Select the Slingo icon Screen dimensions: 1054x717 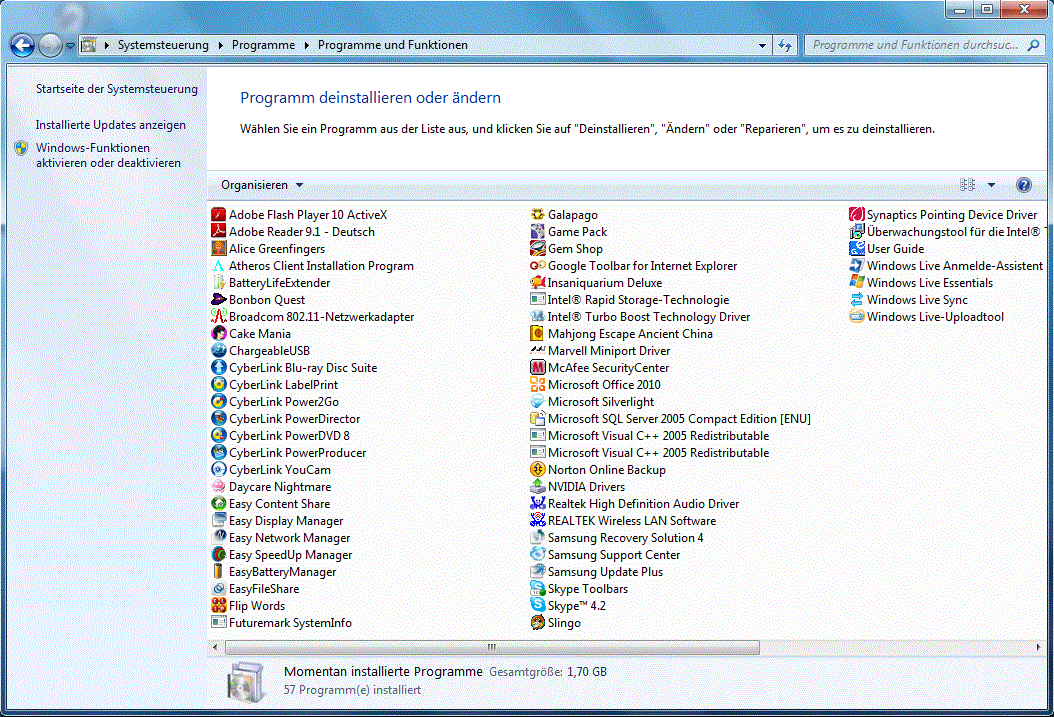click(x=537, y=623)
